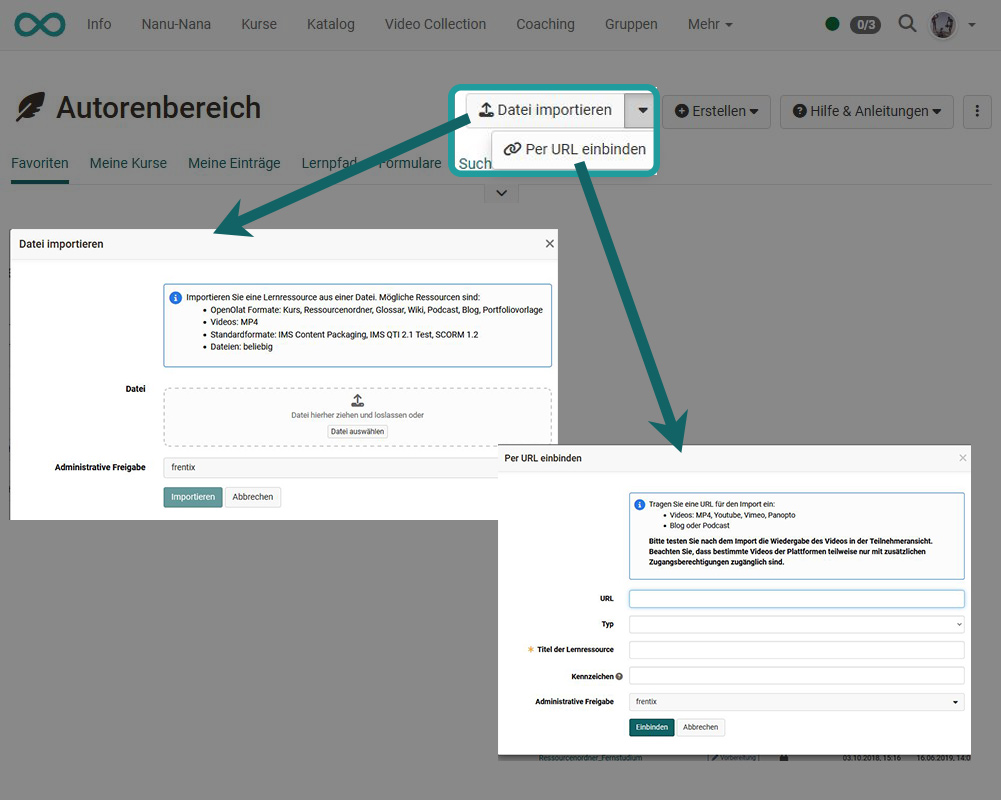Close the Per URL einbinden dialog
Screen dimensions: 1001x800
963,458
